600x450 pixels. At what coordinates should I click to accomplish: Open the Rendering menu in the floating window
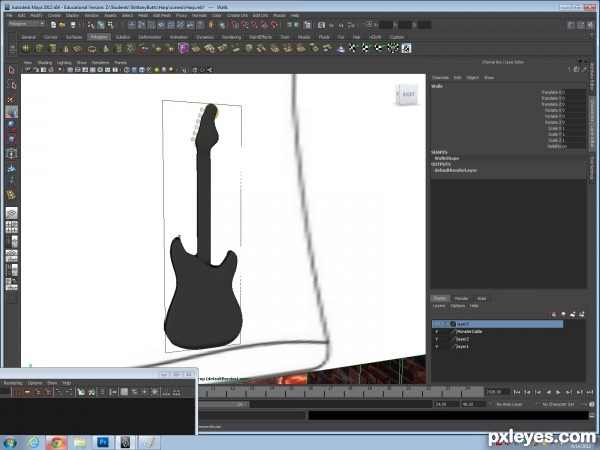(13, 383)
